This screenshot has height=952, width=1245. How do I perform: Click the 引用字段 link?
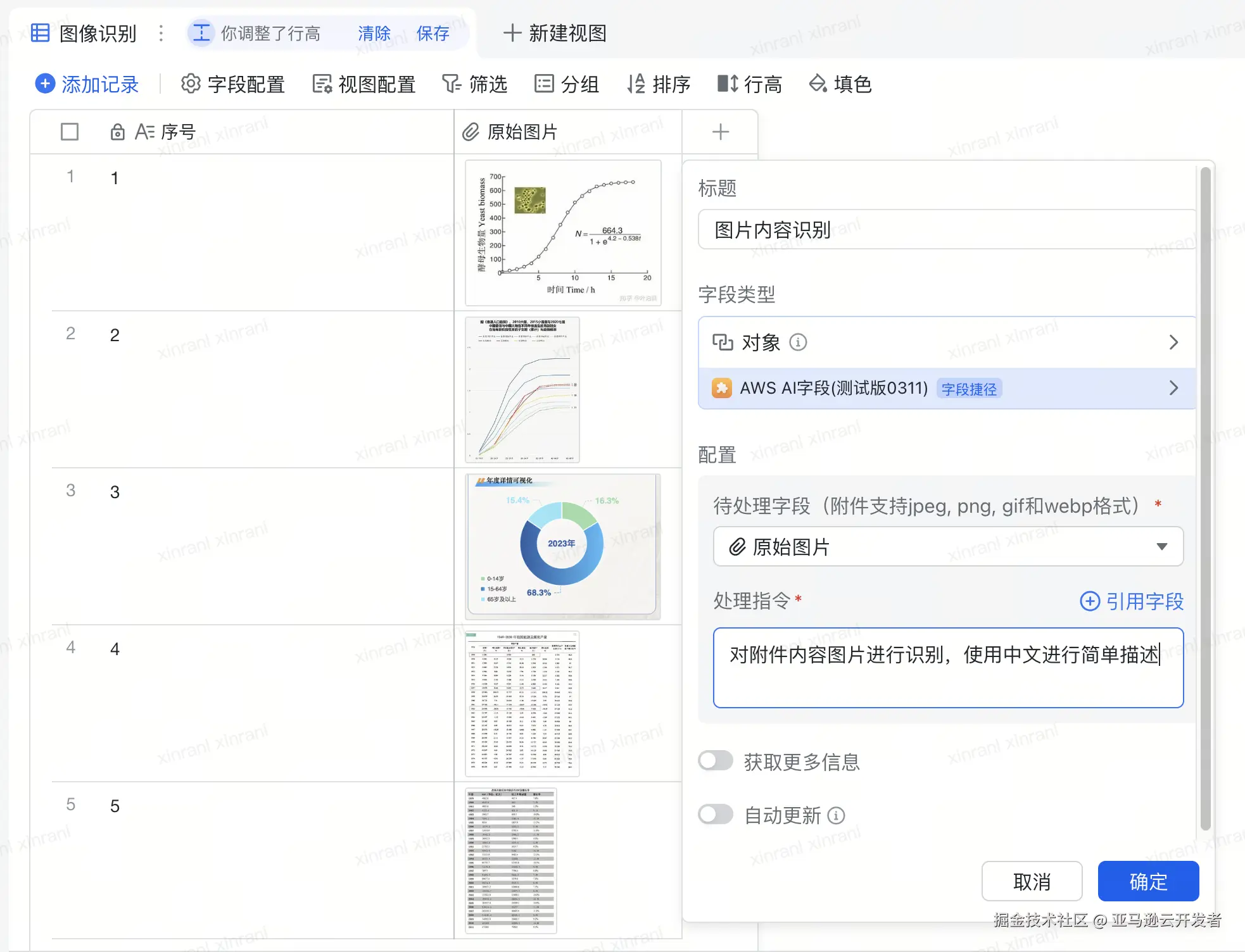tap(1131, 601)
